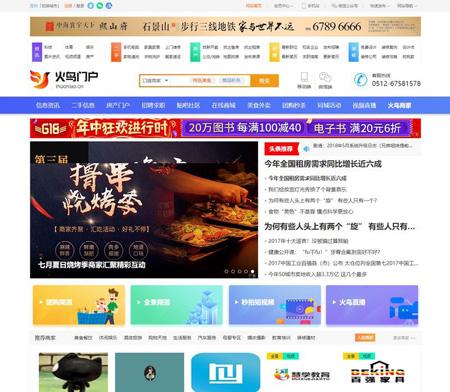Click the orange hot keyword tag in search box
450x392 pixels.
pyautogui.click(x=202, y=81)
